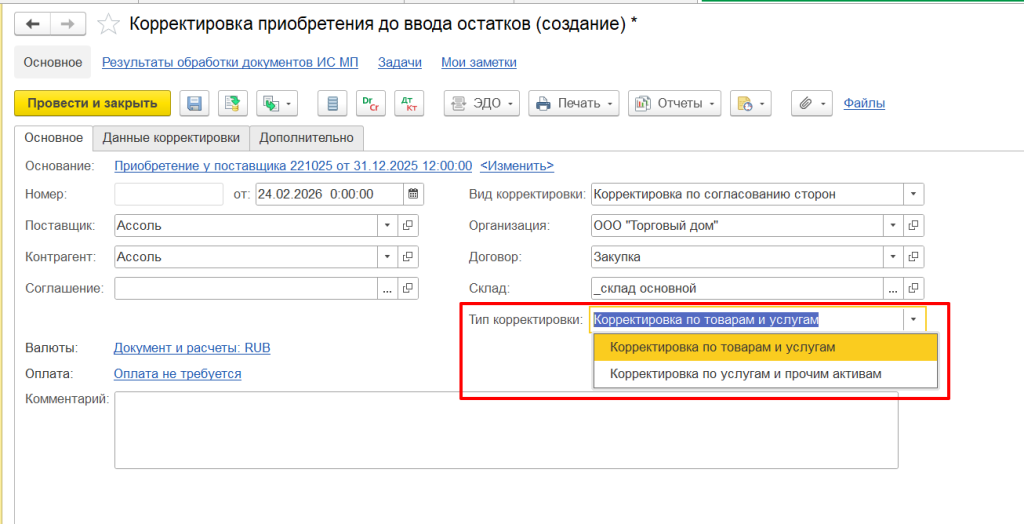Click the Dt/Ct green accounting entries icon
This screenshot has height=524, width=1024.
(x=371, y=103)
